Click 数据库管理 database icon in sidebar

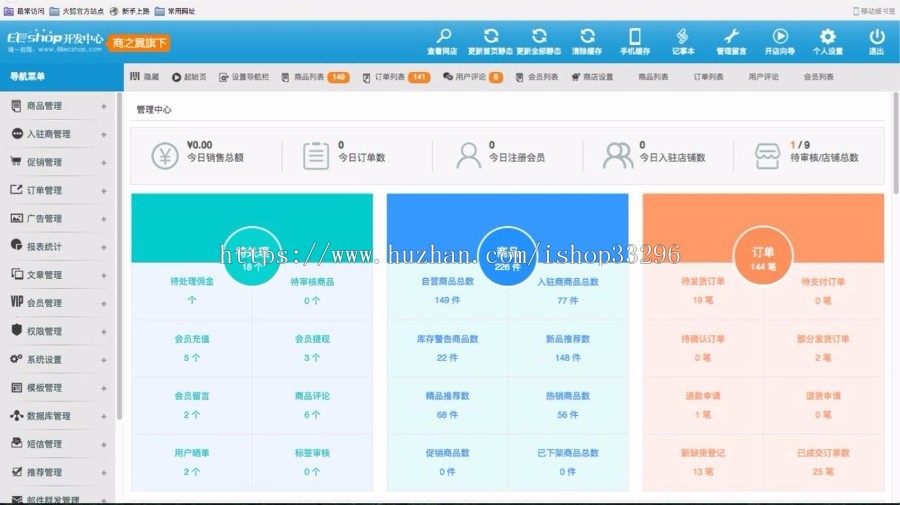click(x=17, y=415)
